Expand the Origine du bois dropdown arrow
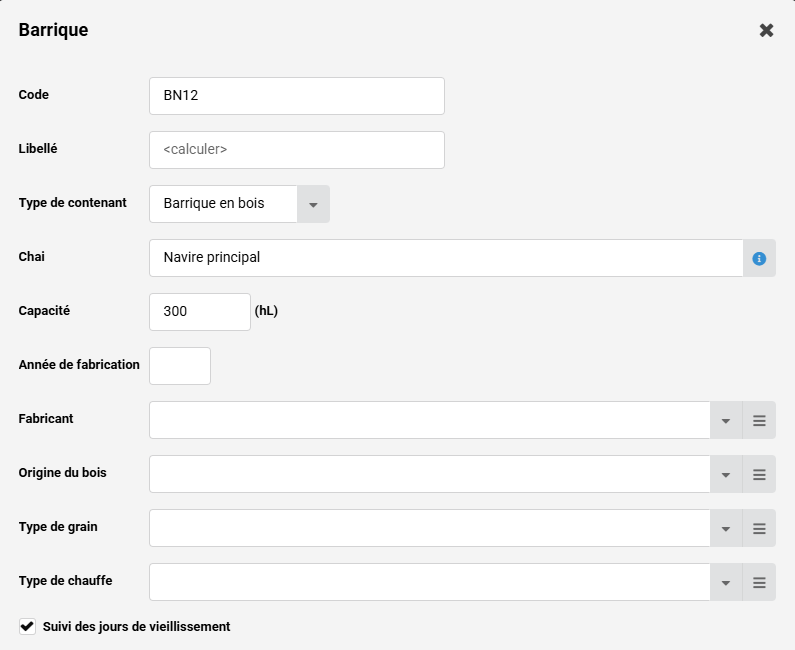This screenshot has height=650, width=795. click(726, 474)
